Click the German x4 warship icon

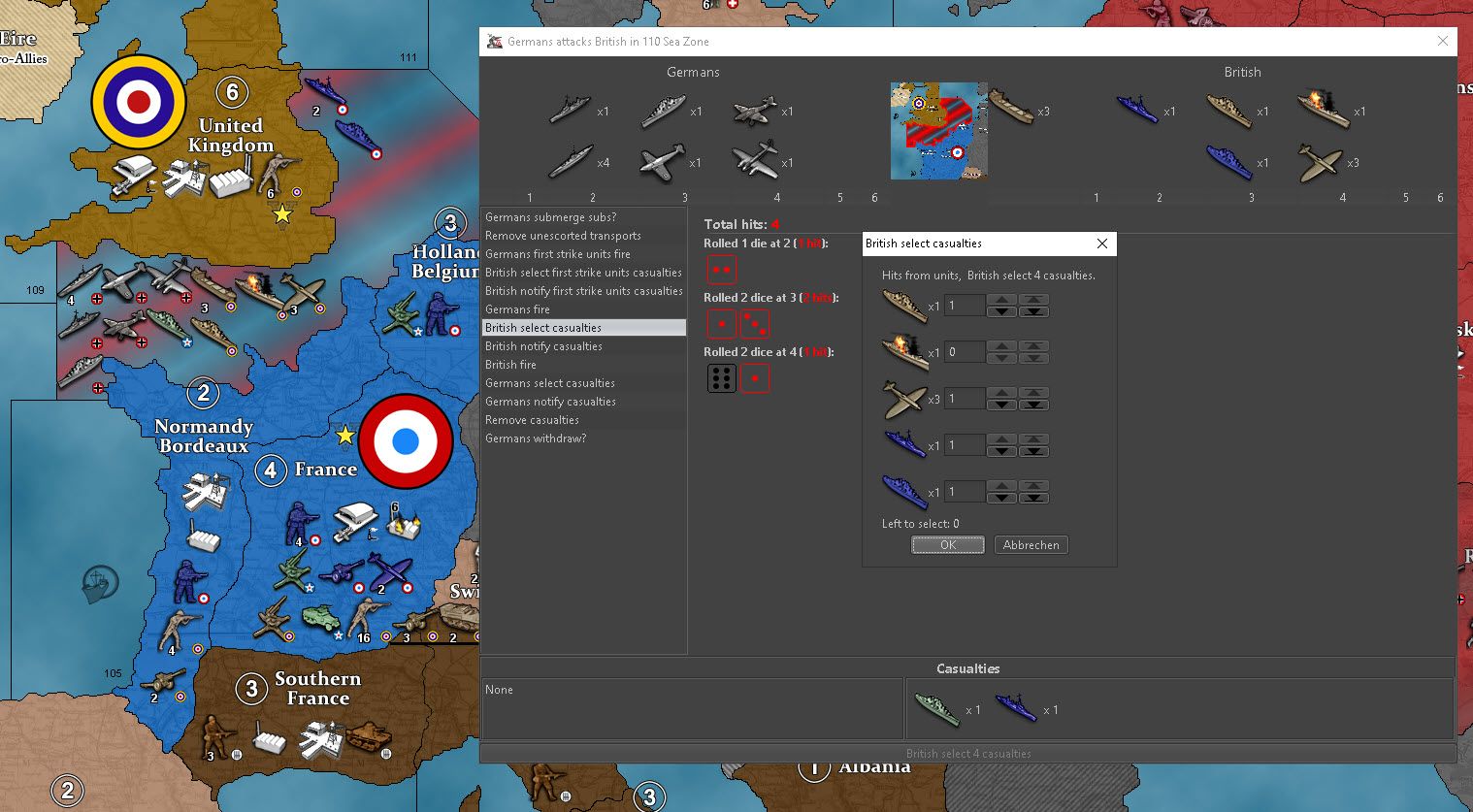[571, 162]
